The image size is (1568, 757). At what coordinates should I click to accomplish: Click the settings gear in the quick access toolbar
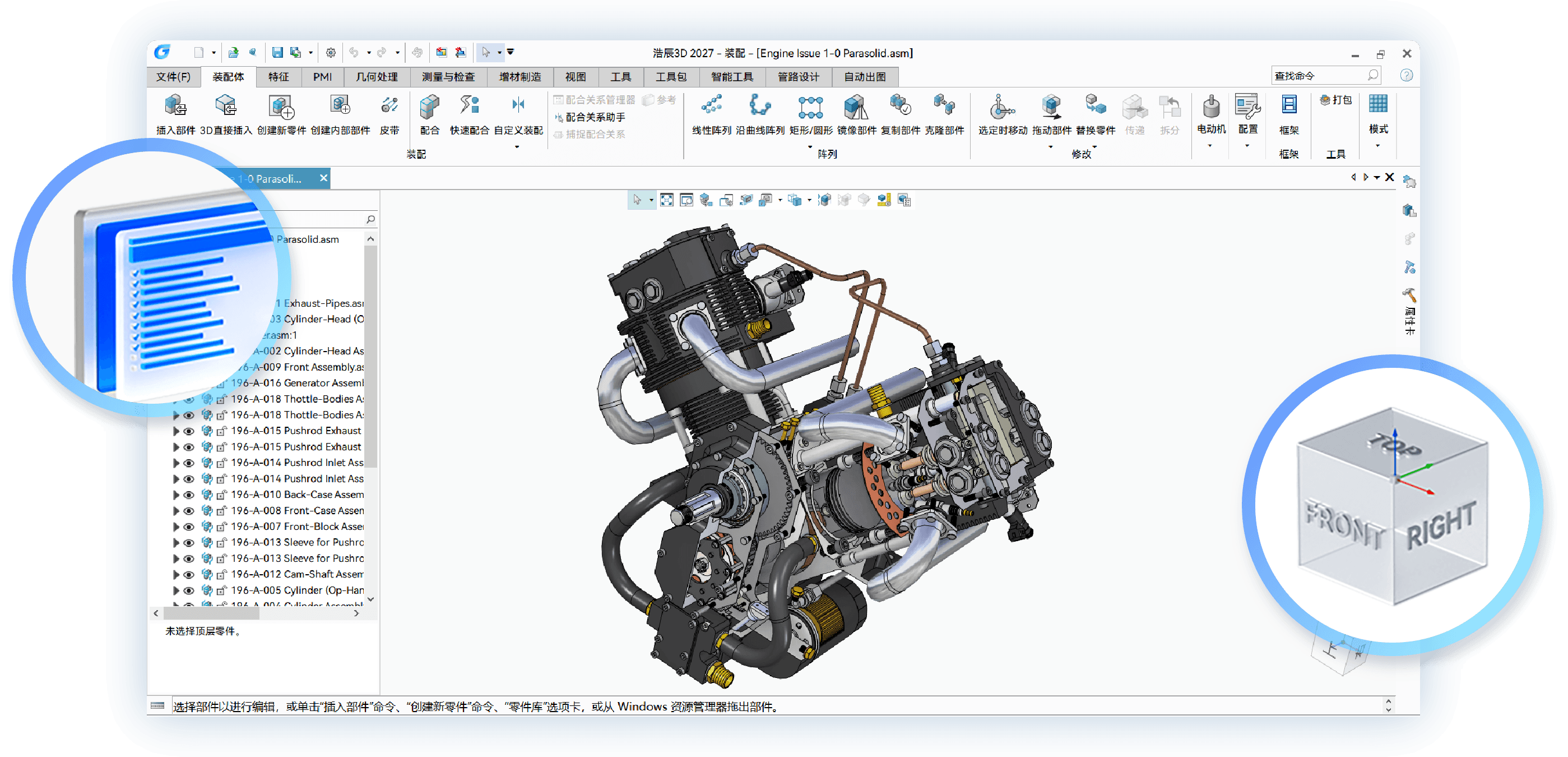pyautogui.click(x=331, y=52)
